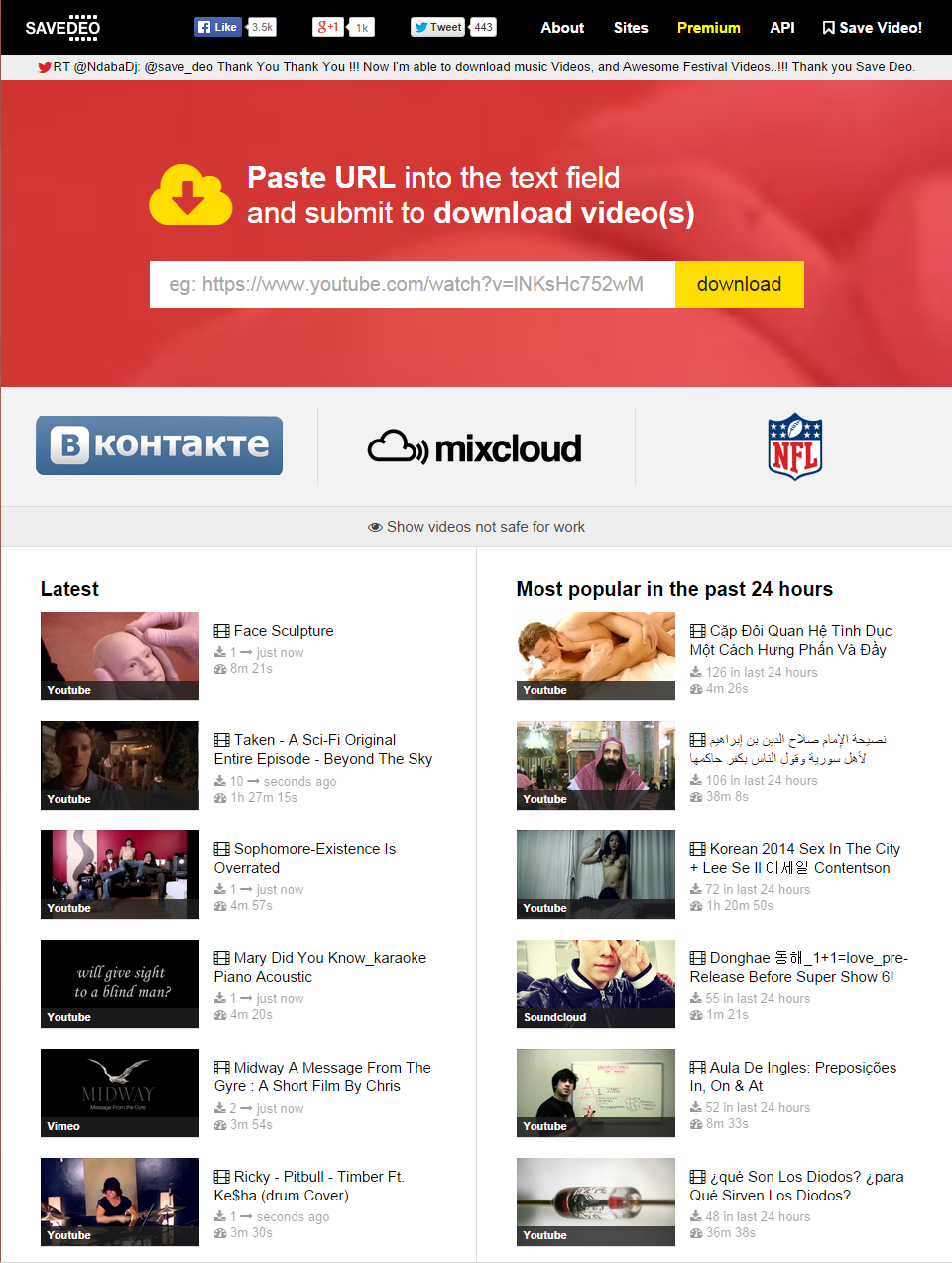Image resolution: width=952 pixels, height=1263 pixels.
Task: Click the Google +1 button
Action: coord(328,27)
